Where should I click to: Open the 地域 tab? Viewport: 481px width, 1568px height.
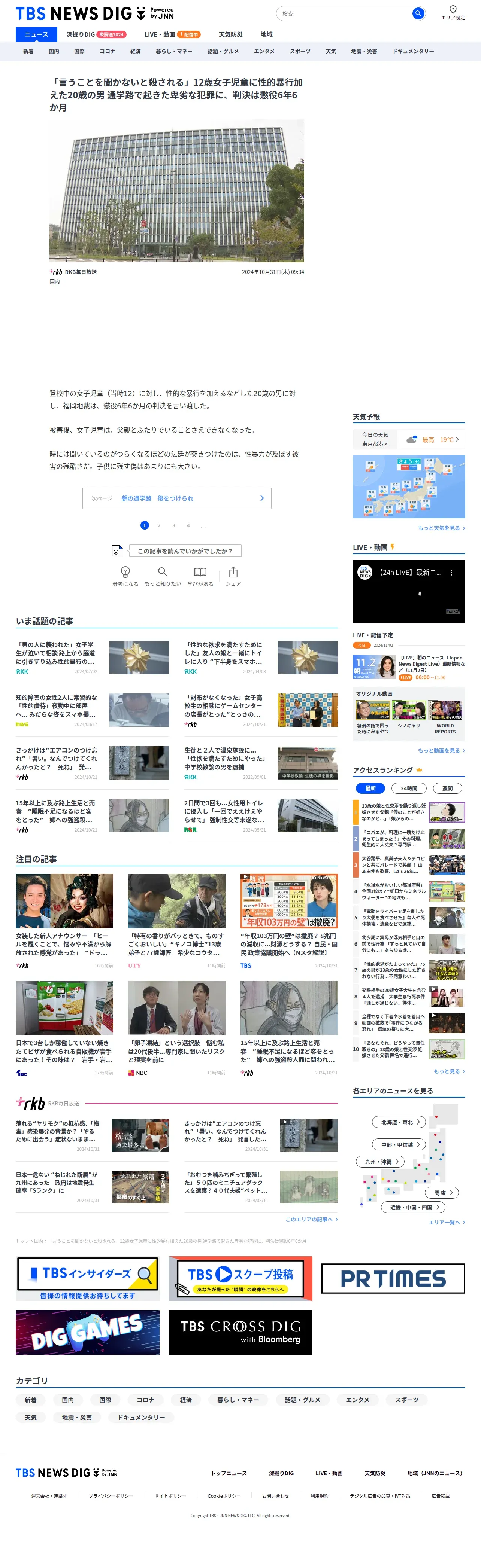pyautogui.click(x=266, y=35)
